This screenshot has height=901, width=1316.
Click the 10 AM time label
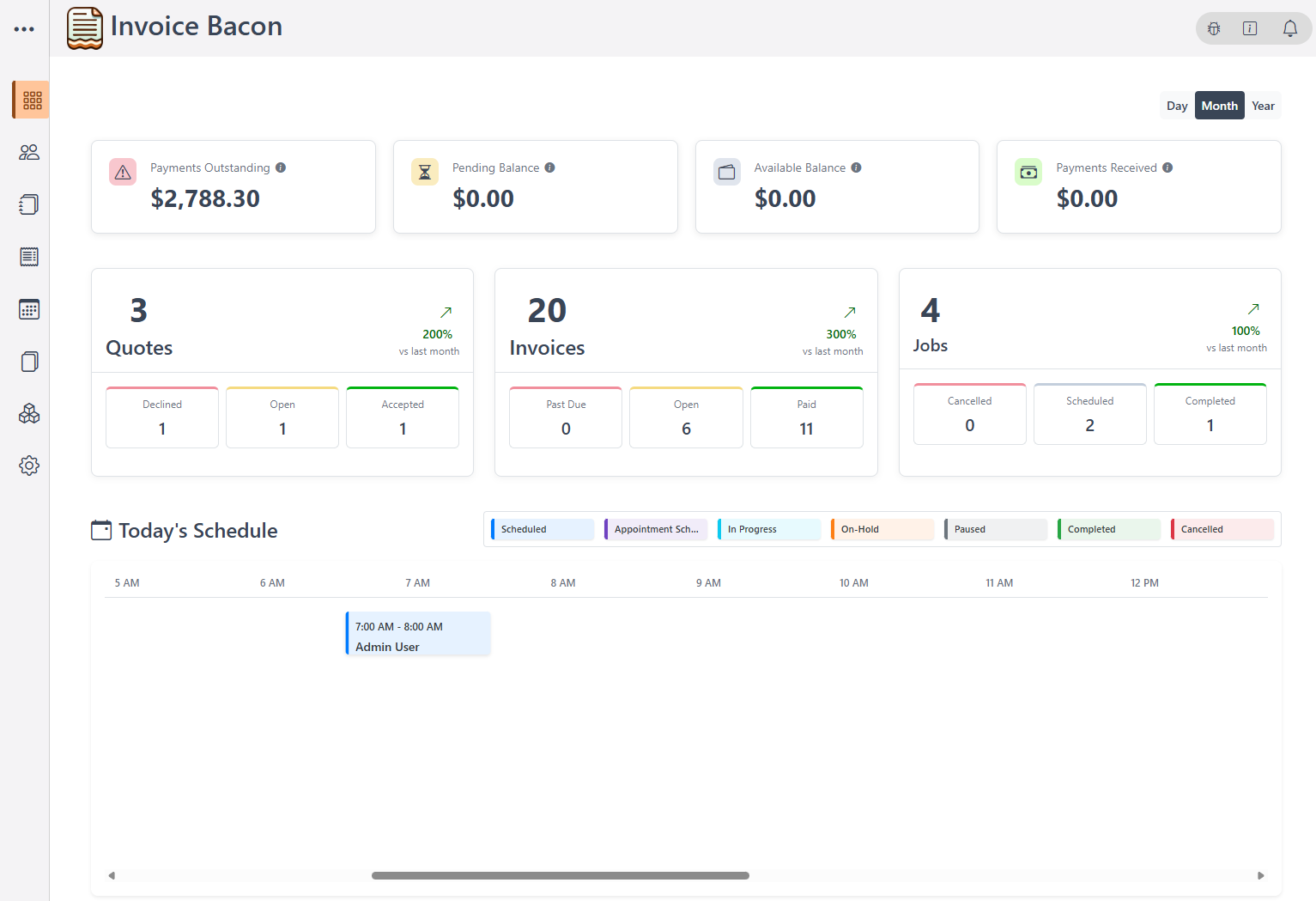point(854,582)
